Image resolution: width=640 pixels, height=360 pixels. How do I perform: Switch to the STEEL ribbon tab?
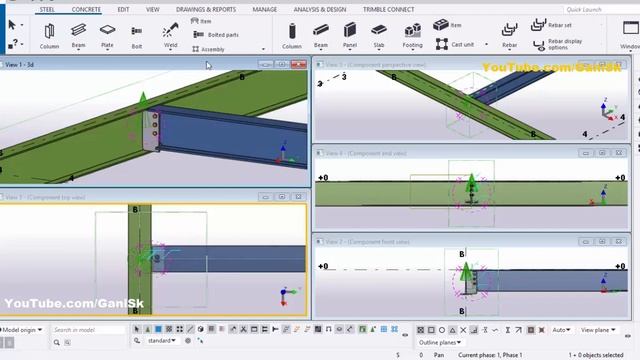coord(47,9)
